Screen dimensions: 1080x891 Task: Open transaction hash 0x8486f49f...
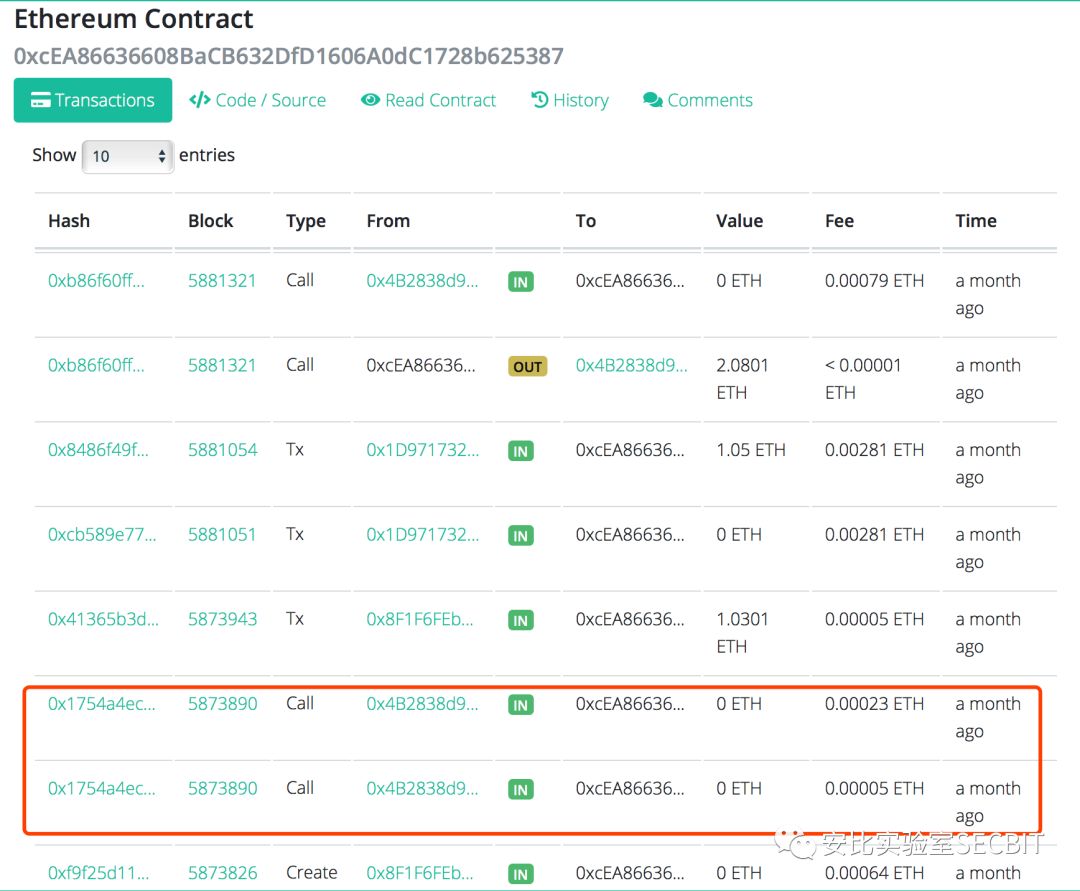[98, 450]
